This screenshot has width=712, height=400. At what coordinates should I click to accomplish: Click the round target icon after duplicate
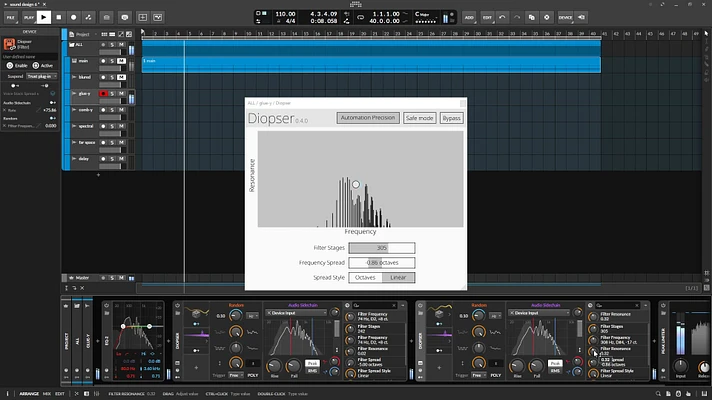[547, 17]
